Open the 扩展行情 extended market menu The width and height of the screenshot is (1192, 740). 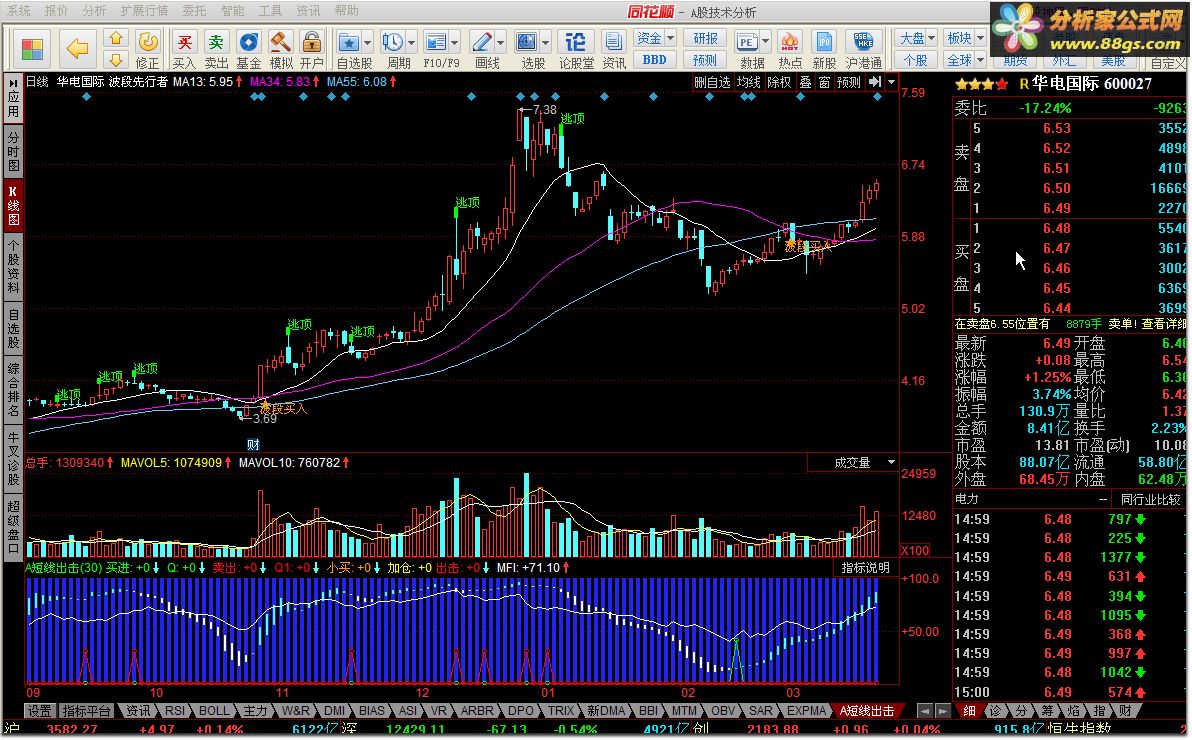[x=144, y=11]
